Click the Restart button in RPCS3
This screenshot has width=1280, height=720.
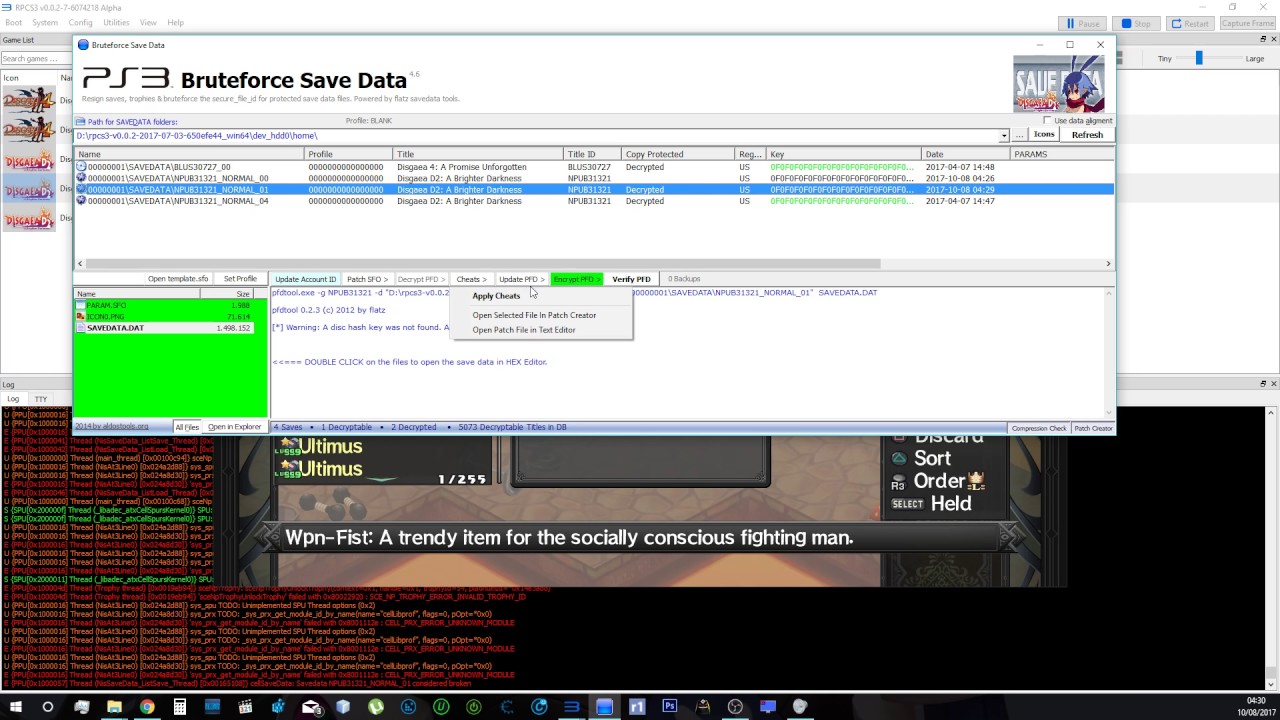[x=1190, y=23]
